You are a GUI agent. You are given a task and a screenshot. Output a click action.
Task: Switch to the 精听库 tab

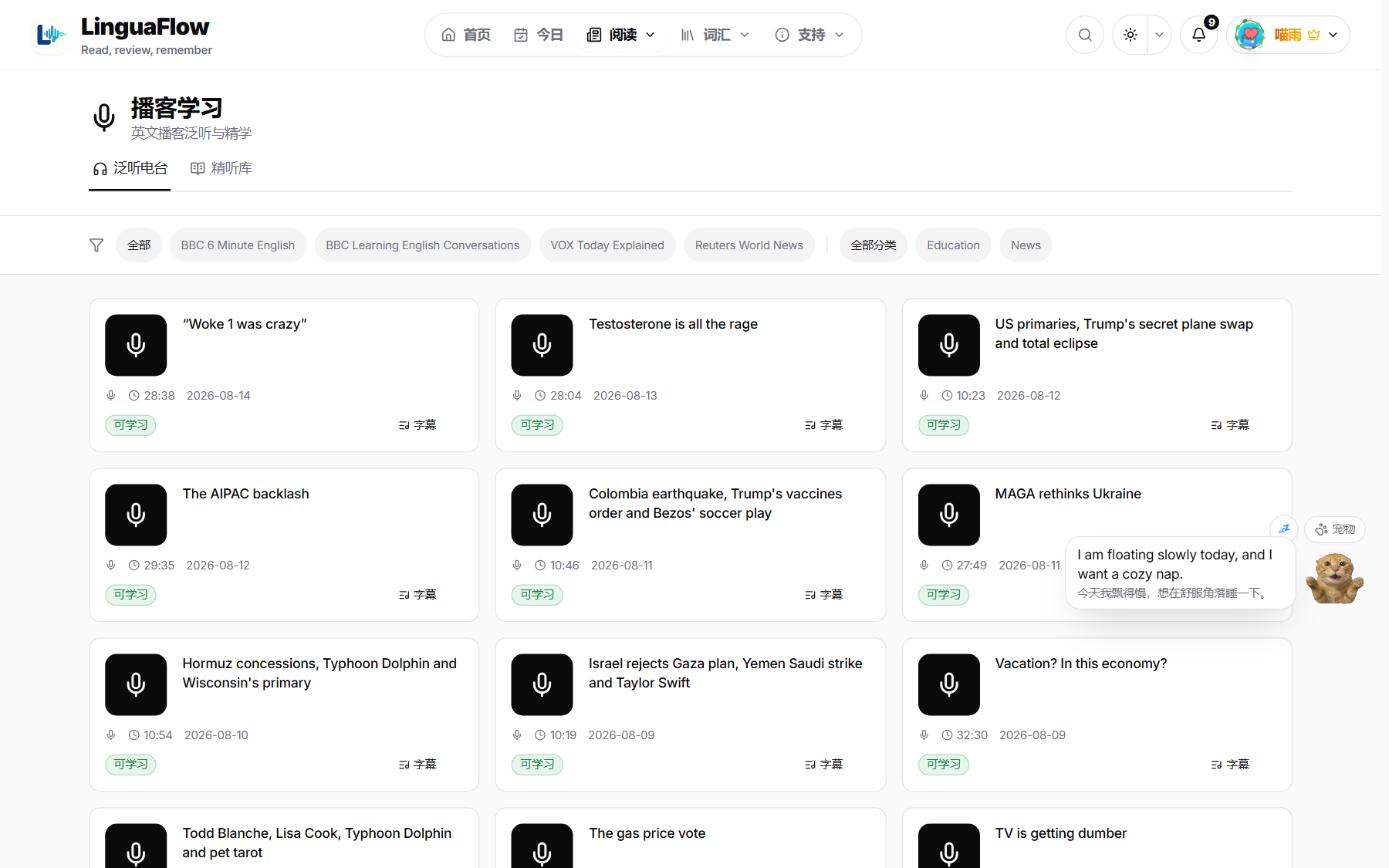221,168
